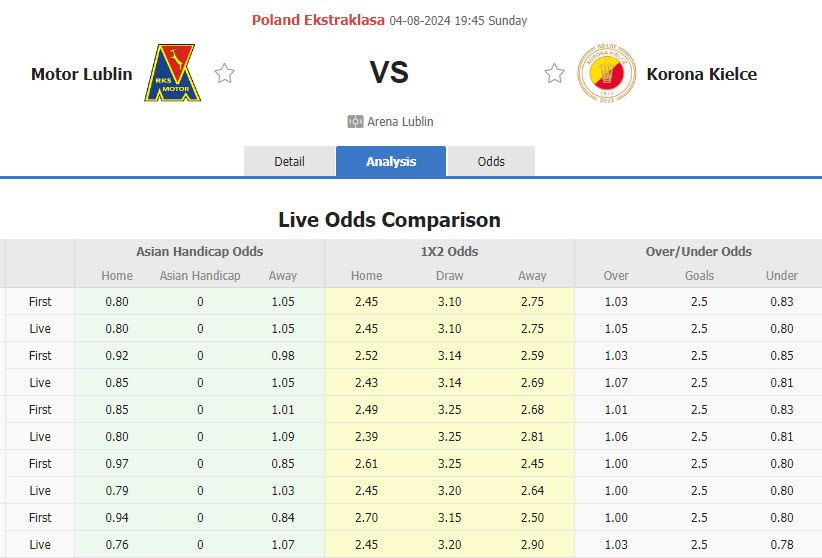Click the 1X2 home odds 2.70

366,517
